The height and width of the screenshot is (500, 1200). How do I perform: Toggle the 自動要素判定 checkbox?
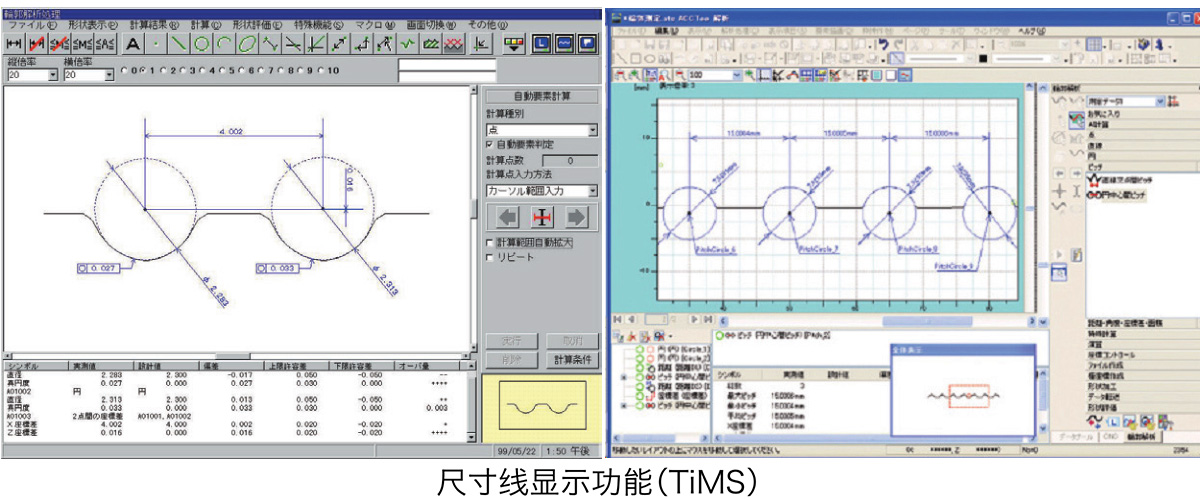click(490, 145)
